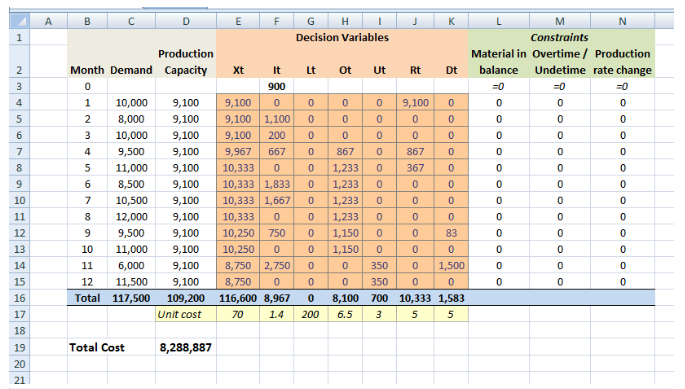Click the It column label
685x389 pixels.
[x=277, y=70]
